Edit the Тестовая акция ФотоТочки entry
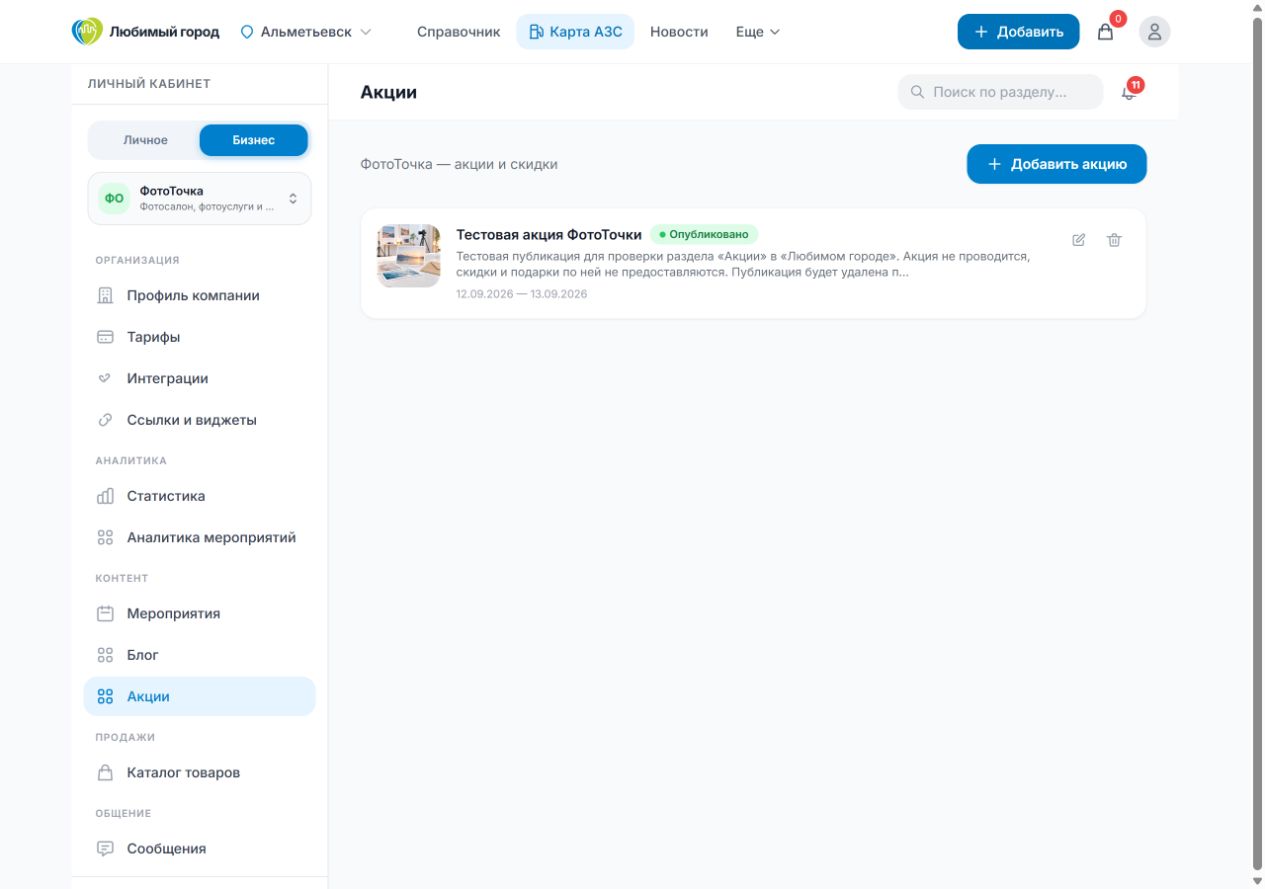 click(1078, 240)
